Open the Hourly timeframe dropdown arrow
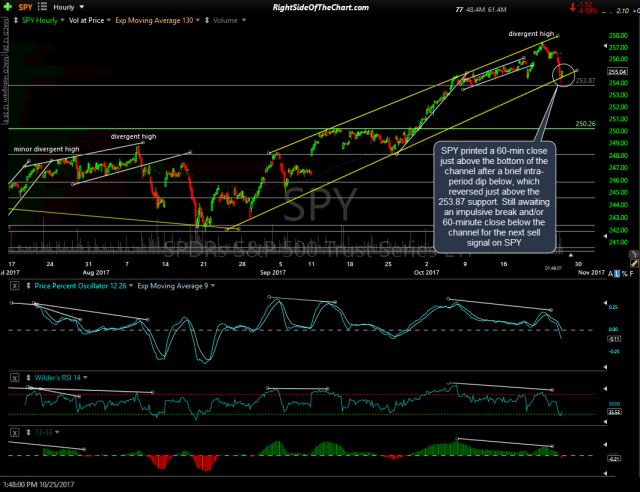 82,7
